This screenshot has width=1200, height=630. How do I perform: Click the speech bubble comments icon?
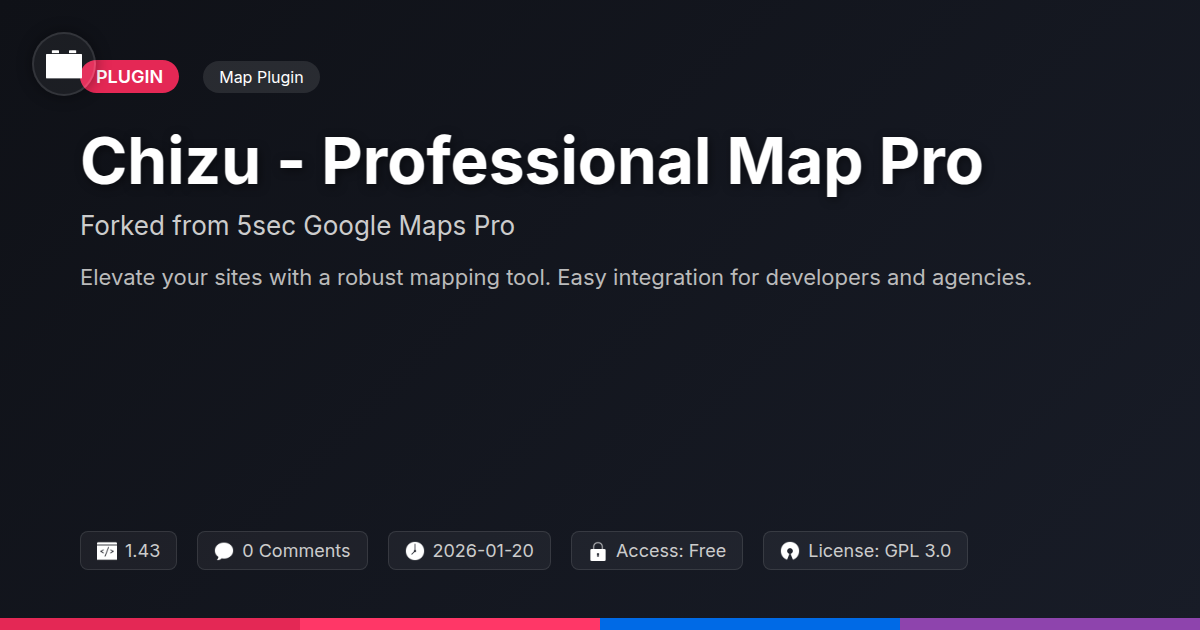point(224,551)
